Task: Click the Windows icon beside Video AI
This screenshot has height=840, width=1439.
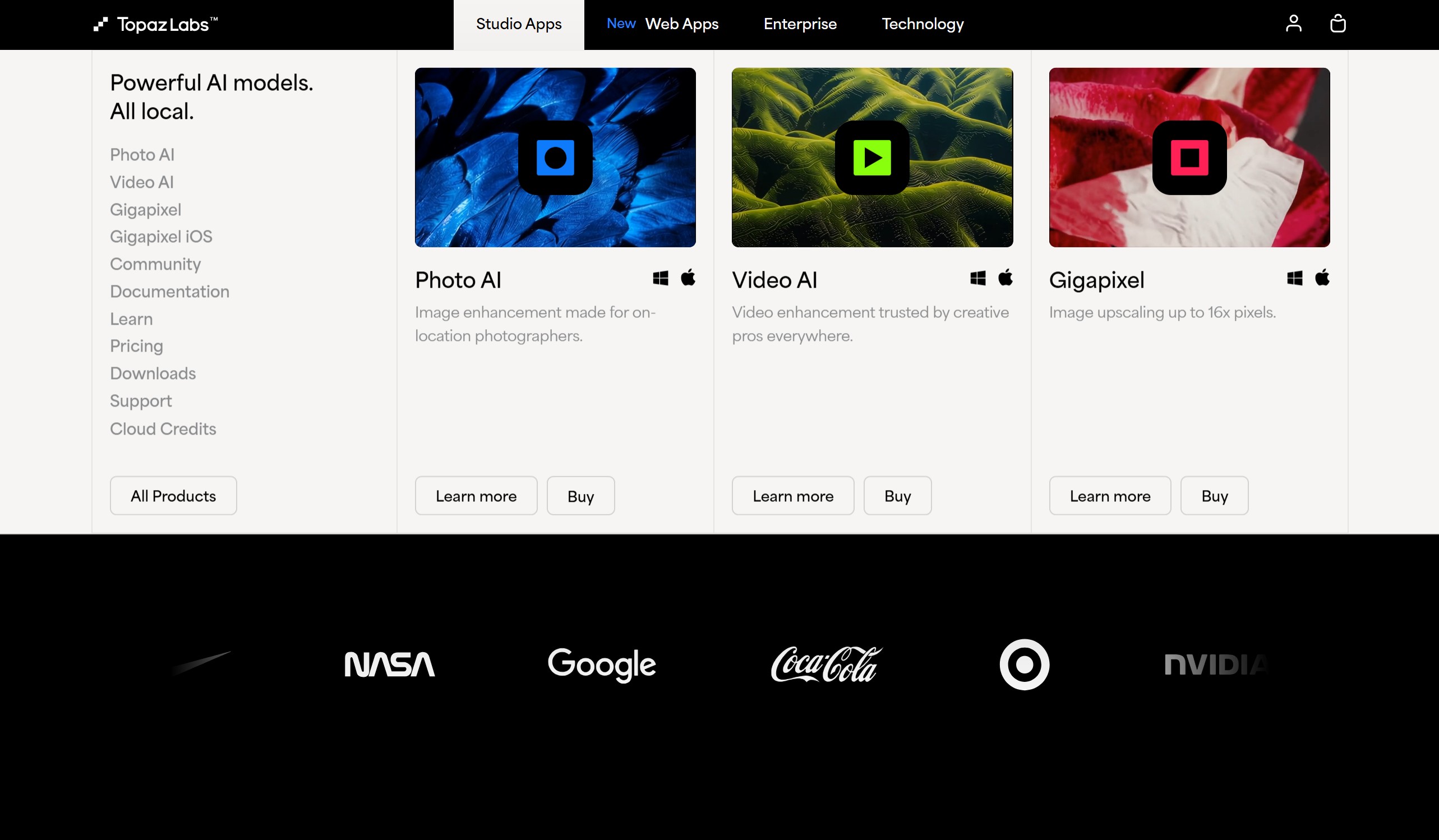Action: 977,278
